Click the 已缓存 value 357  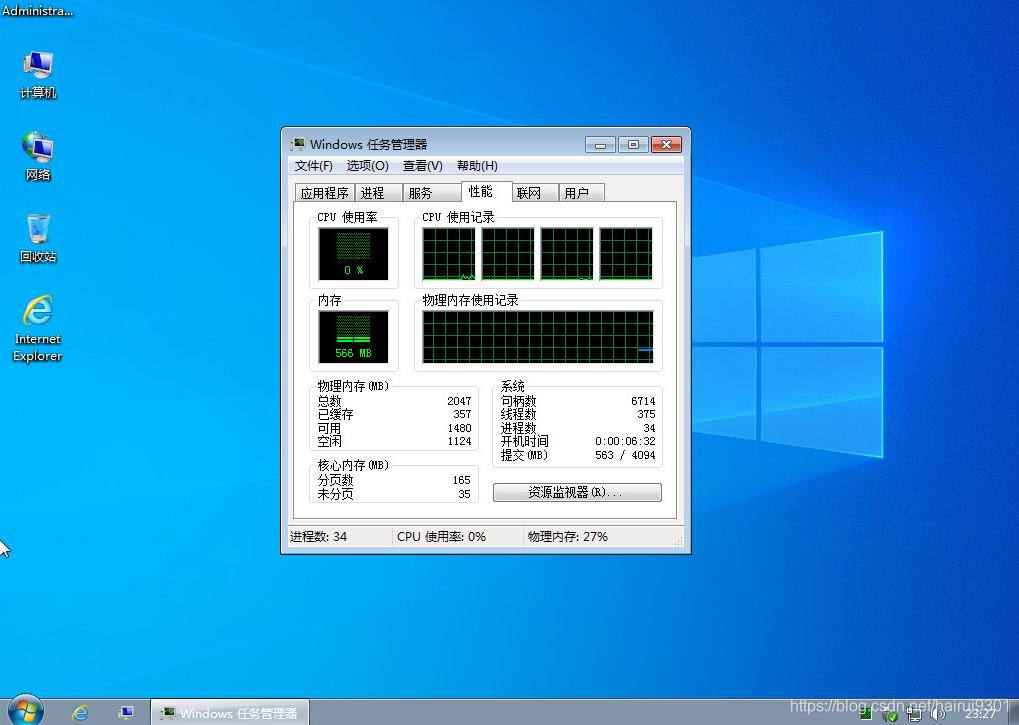click(462, 414)
